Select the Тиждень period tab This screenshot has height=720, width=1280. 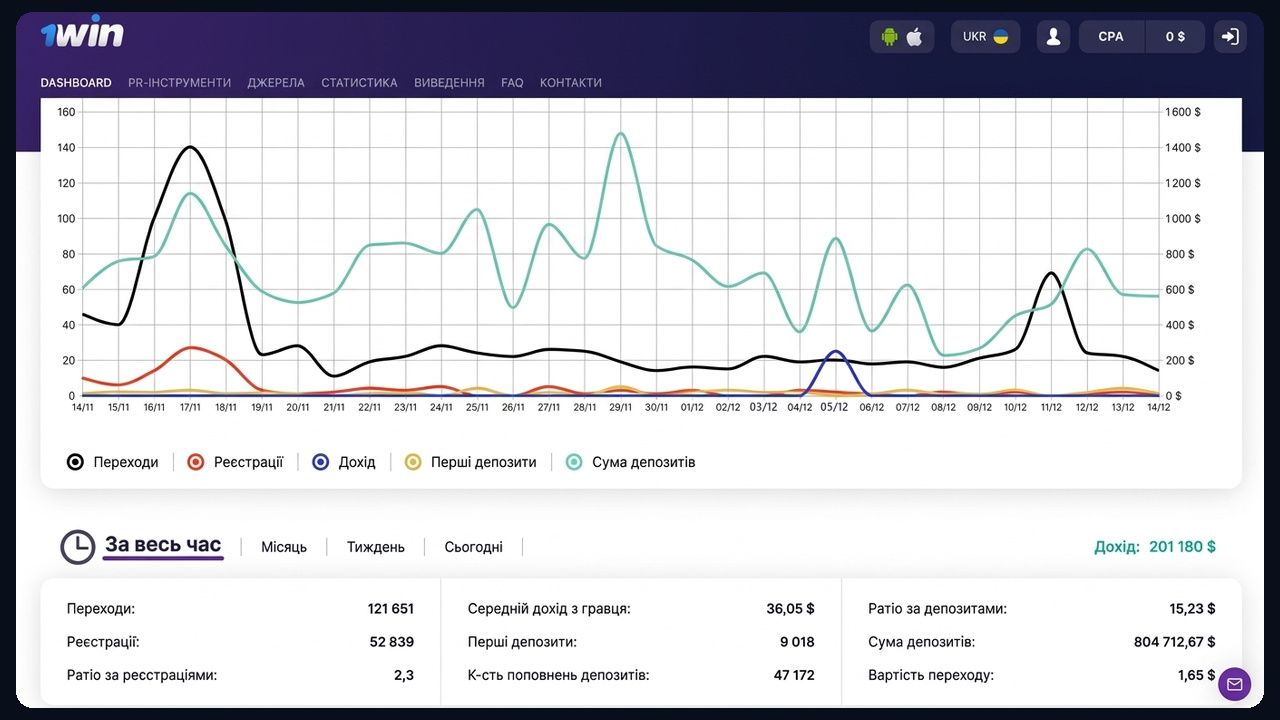pos(376,547)
